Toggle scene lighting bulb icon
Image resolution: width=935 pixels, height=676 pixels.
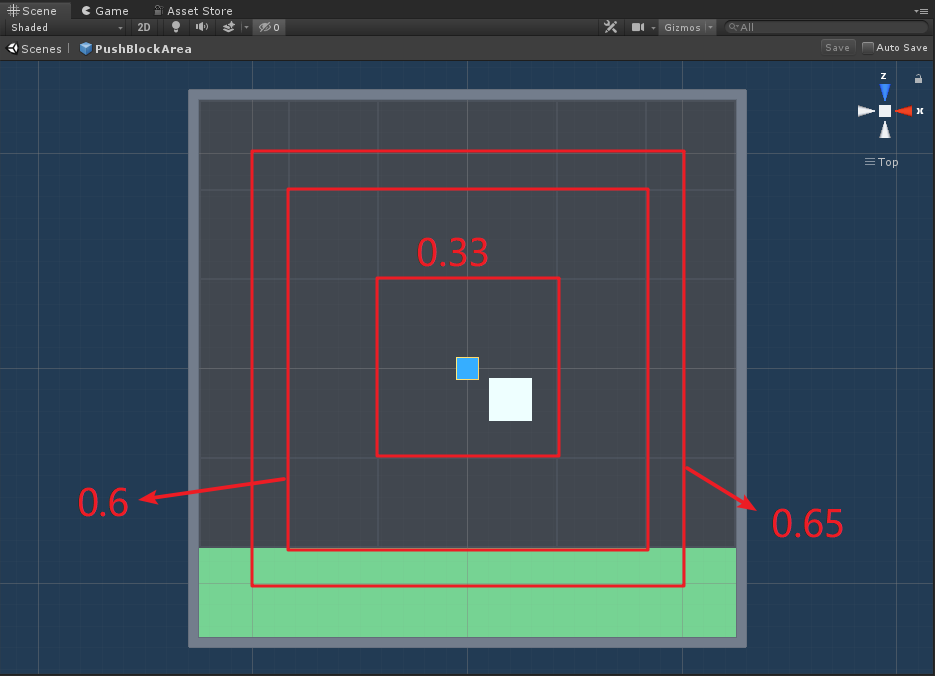click(175, 27)
